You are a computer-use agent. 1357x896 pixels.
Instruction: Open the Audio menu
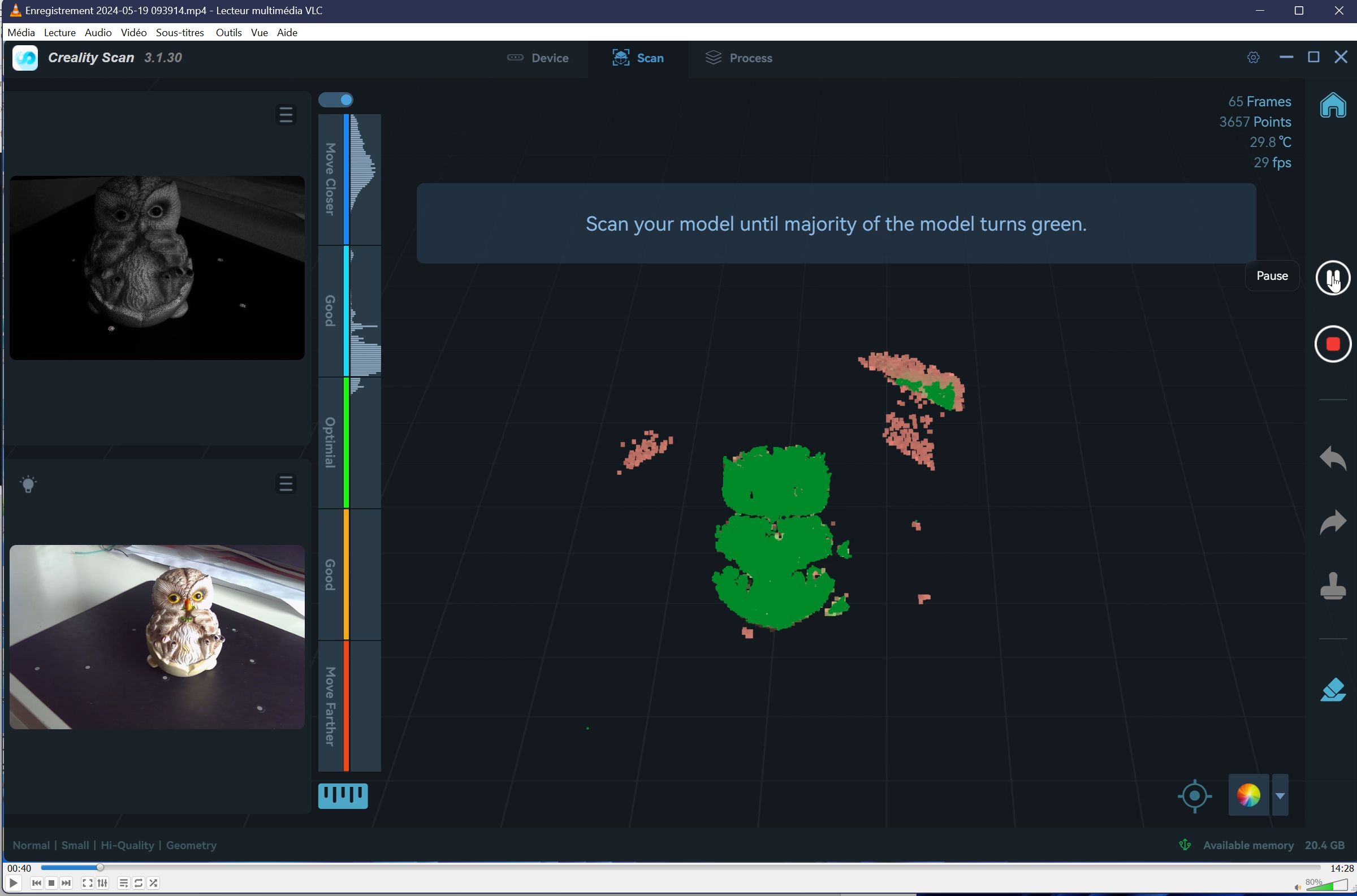tap(98, 33)
